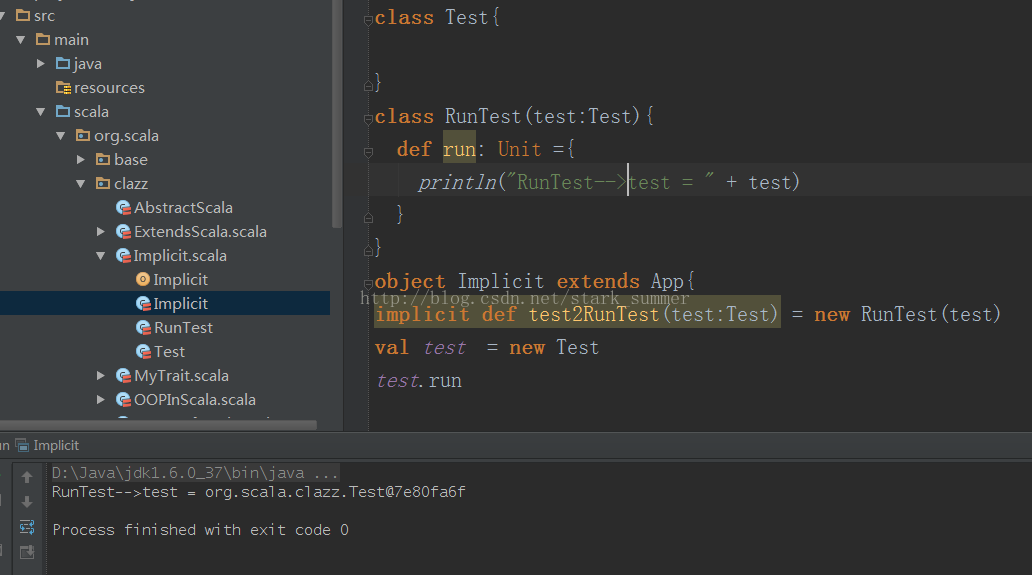
Task: Collapse the Implicit.scala file node
Action: [101, 256]
